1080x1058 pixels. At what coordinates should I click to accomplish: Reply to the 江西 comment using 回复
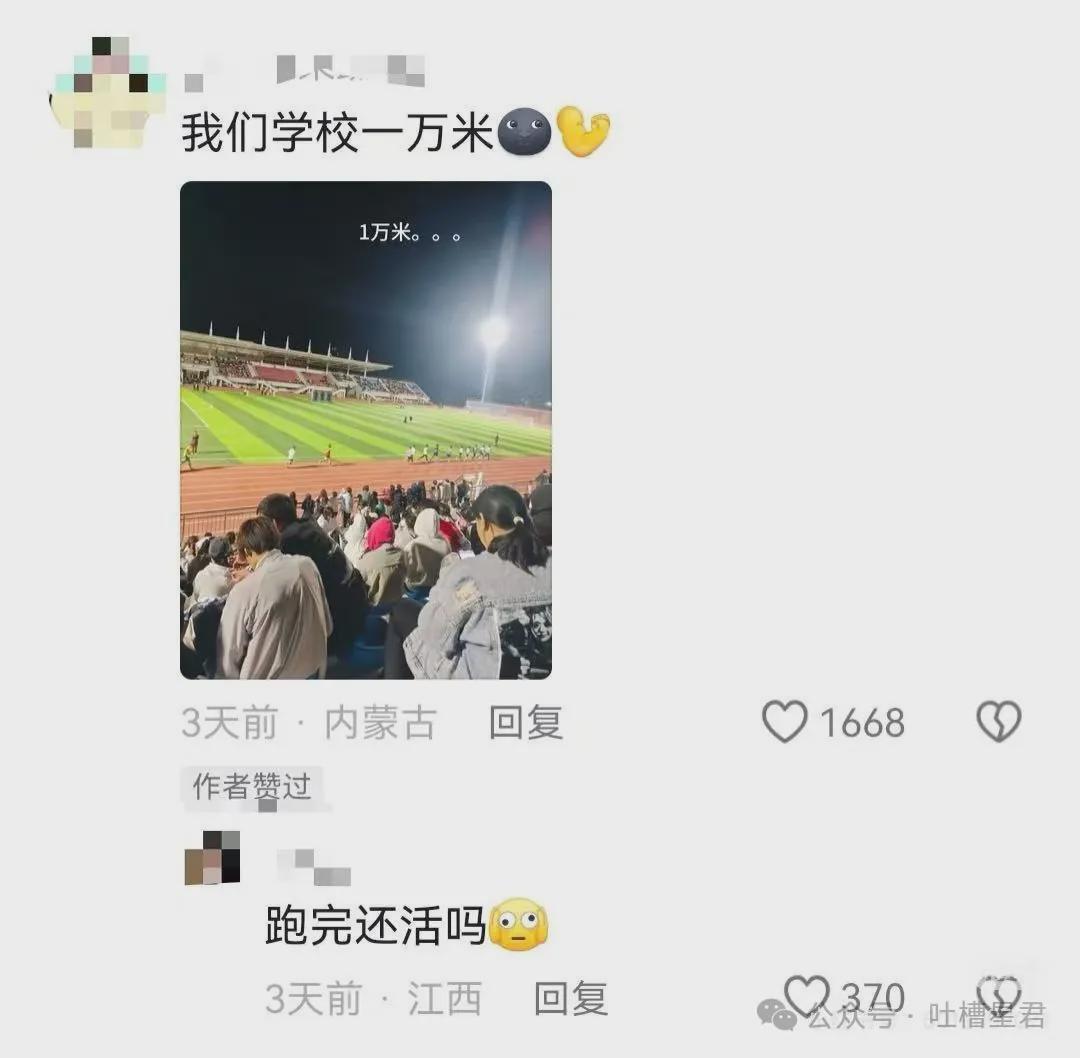click(571, 998)
